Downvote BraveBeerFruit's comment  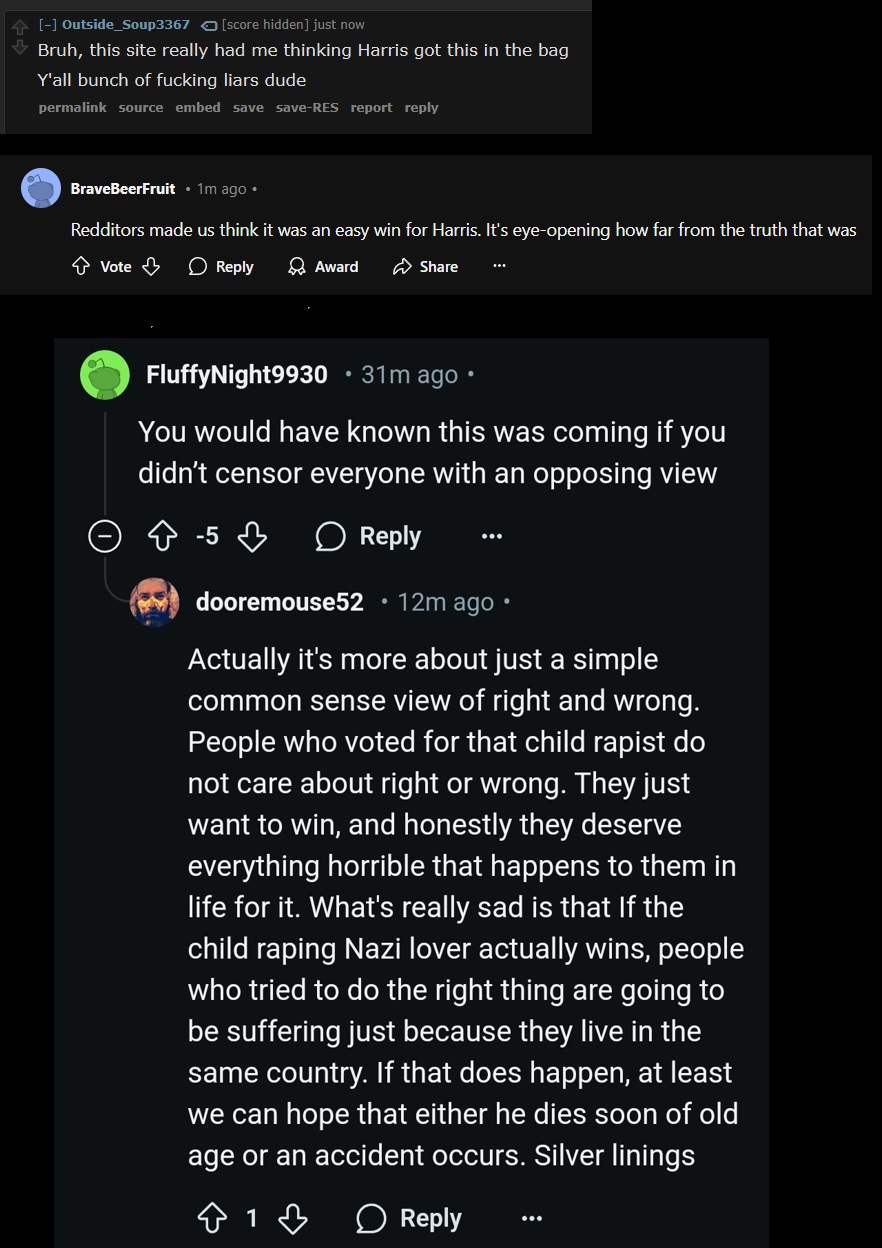(151, 266)
